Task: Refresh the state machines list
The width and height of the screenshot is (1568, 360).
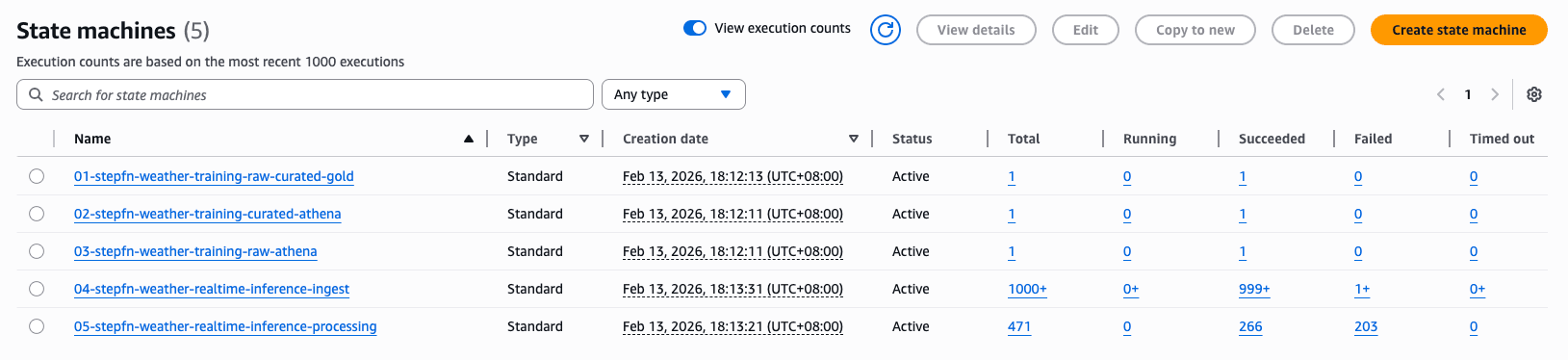Action: 885,30
